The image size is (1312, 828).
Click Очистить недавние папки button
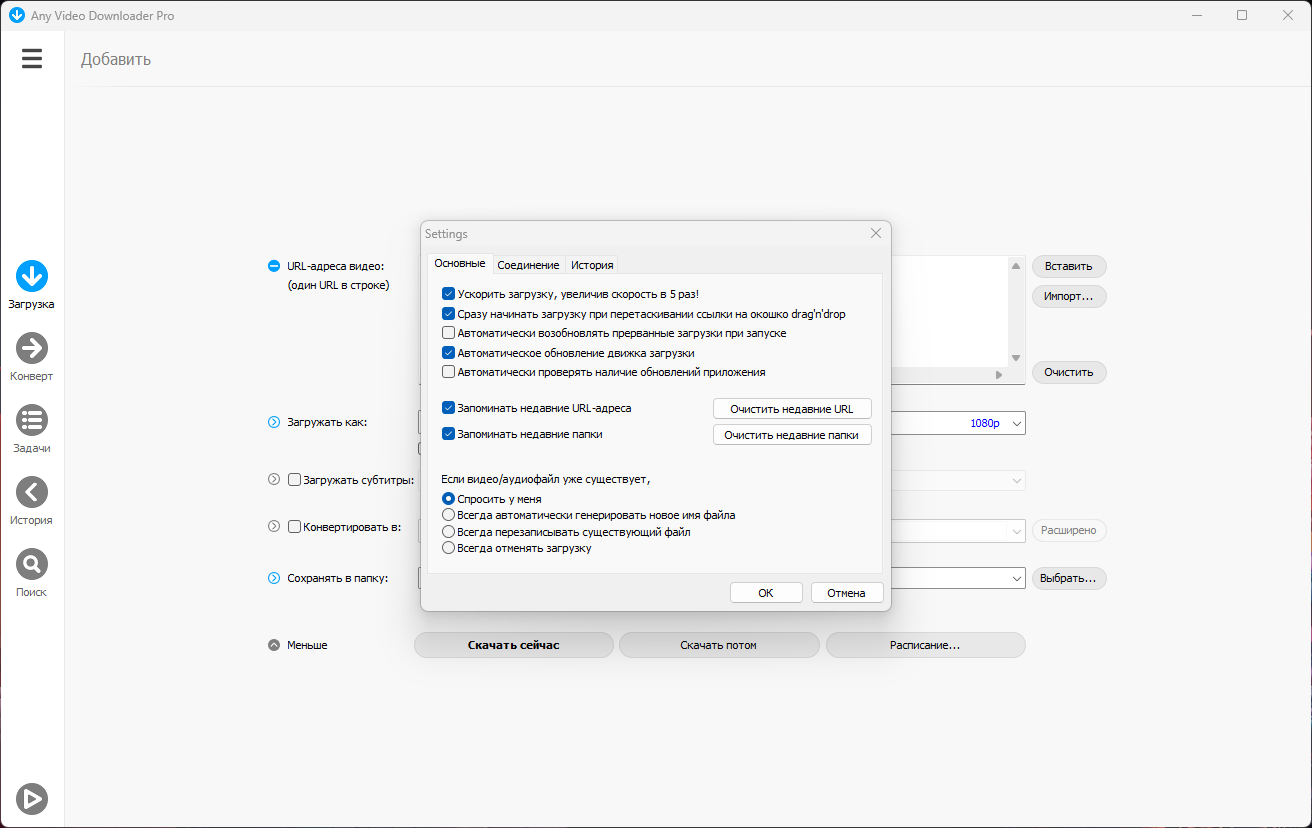click(x=792, y=435)
